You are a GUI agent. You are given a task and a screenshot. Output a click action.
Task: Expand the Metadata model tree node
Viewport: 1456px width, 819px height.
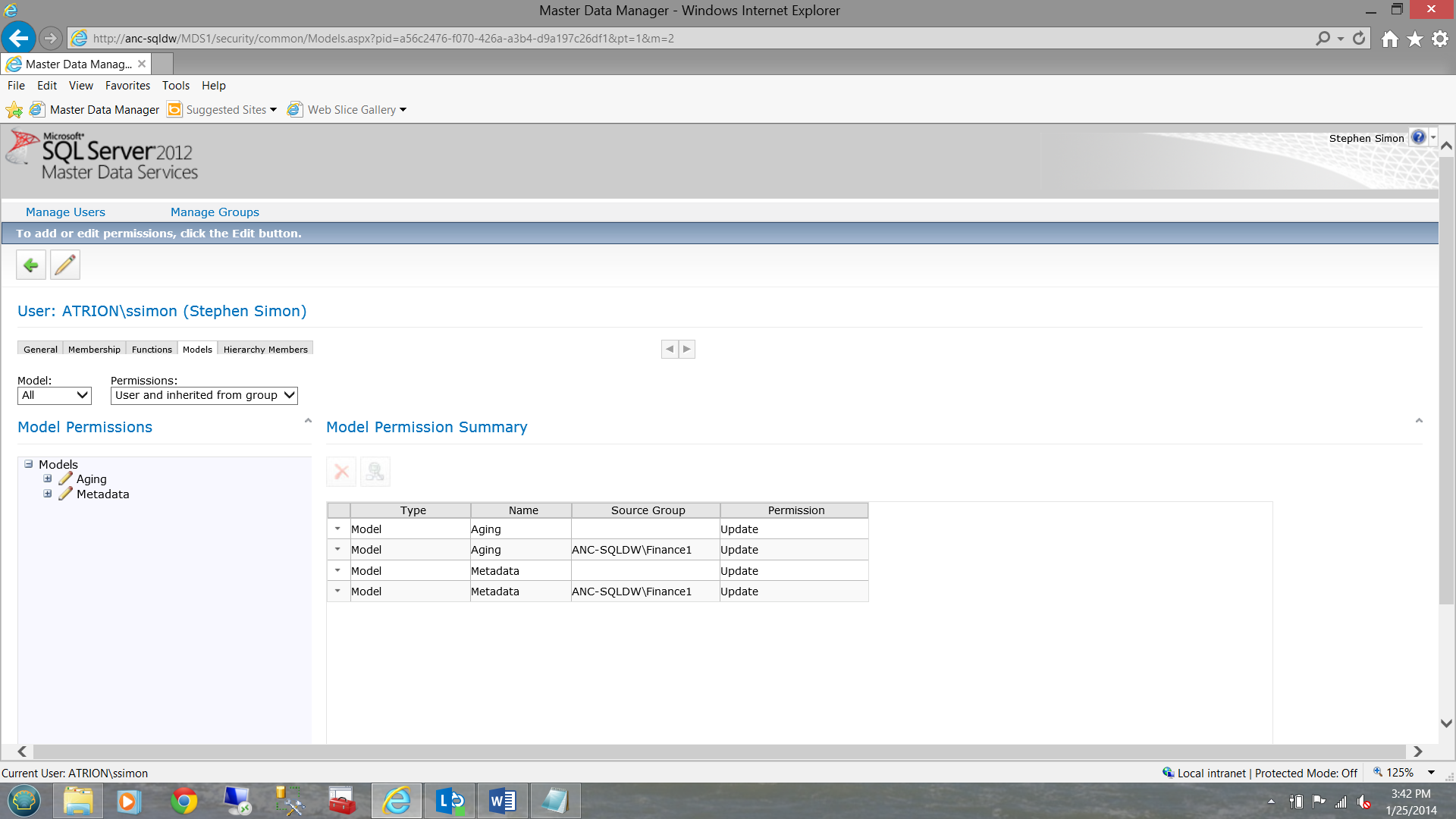(x=48, y=494)
